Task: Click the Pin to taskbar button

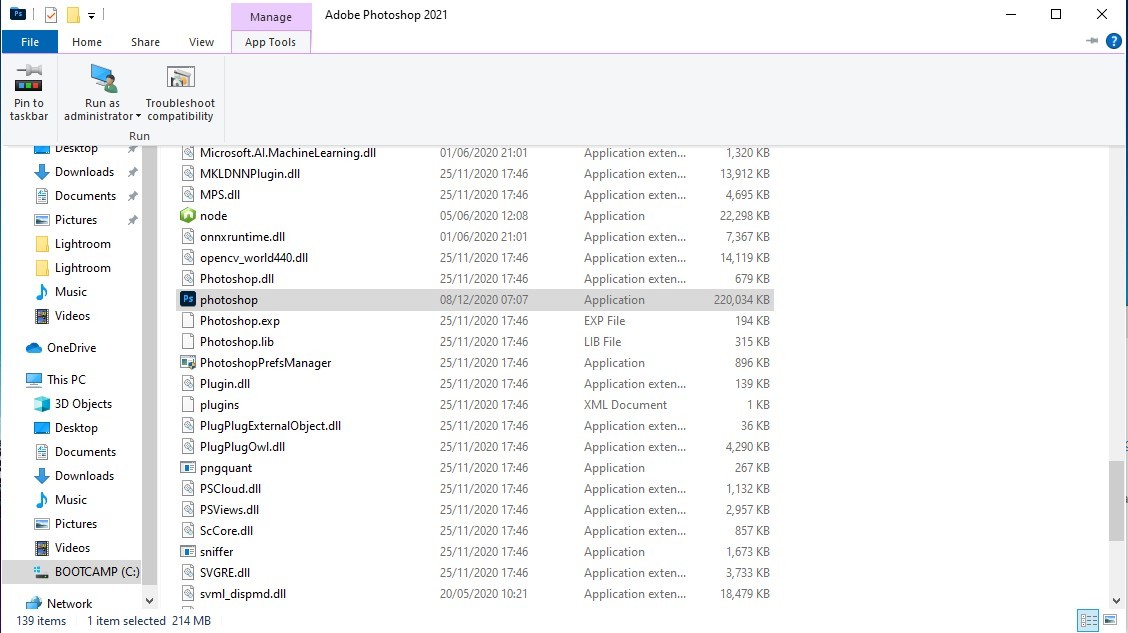Action: 29,93
